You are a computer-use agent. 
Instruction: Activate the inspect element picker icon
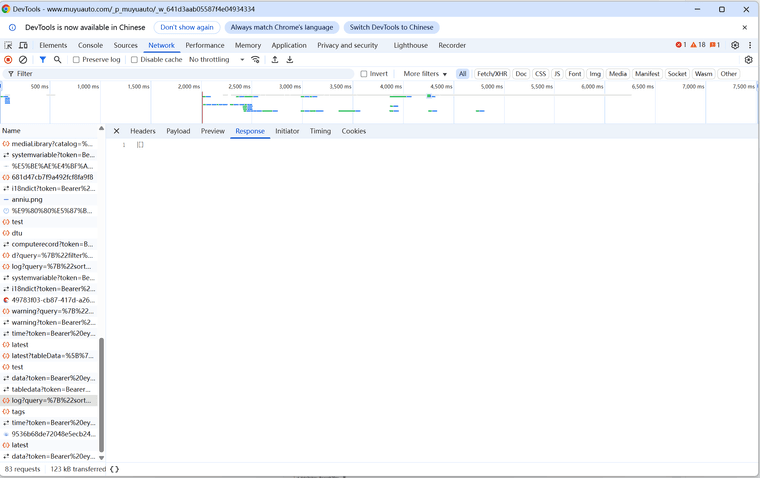click(x=8, y=45)
